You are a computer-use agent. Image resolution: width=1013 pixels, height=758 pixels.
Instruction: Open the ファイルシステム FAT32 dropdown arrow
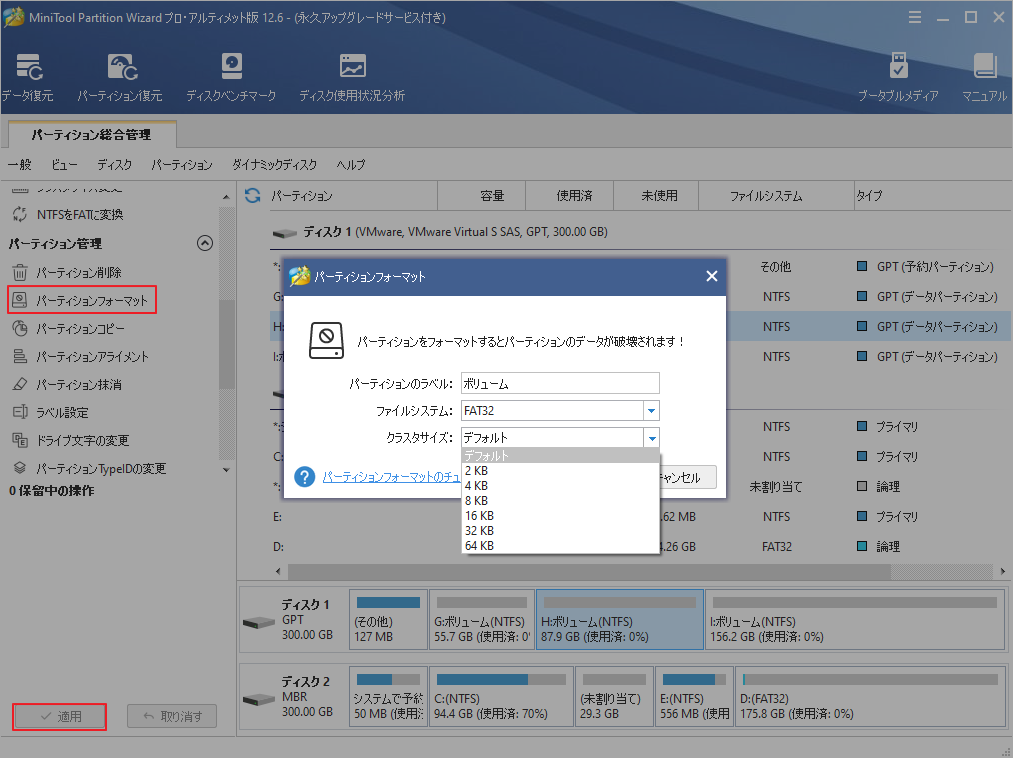pyautogui.click(x=651, y=411)
